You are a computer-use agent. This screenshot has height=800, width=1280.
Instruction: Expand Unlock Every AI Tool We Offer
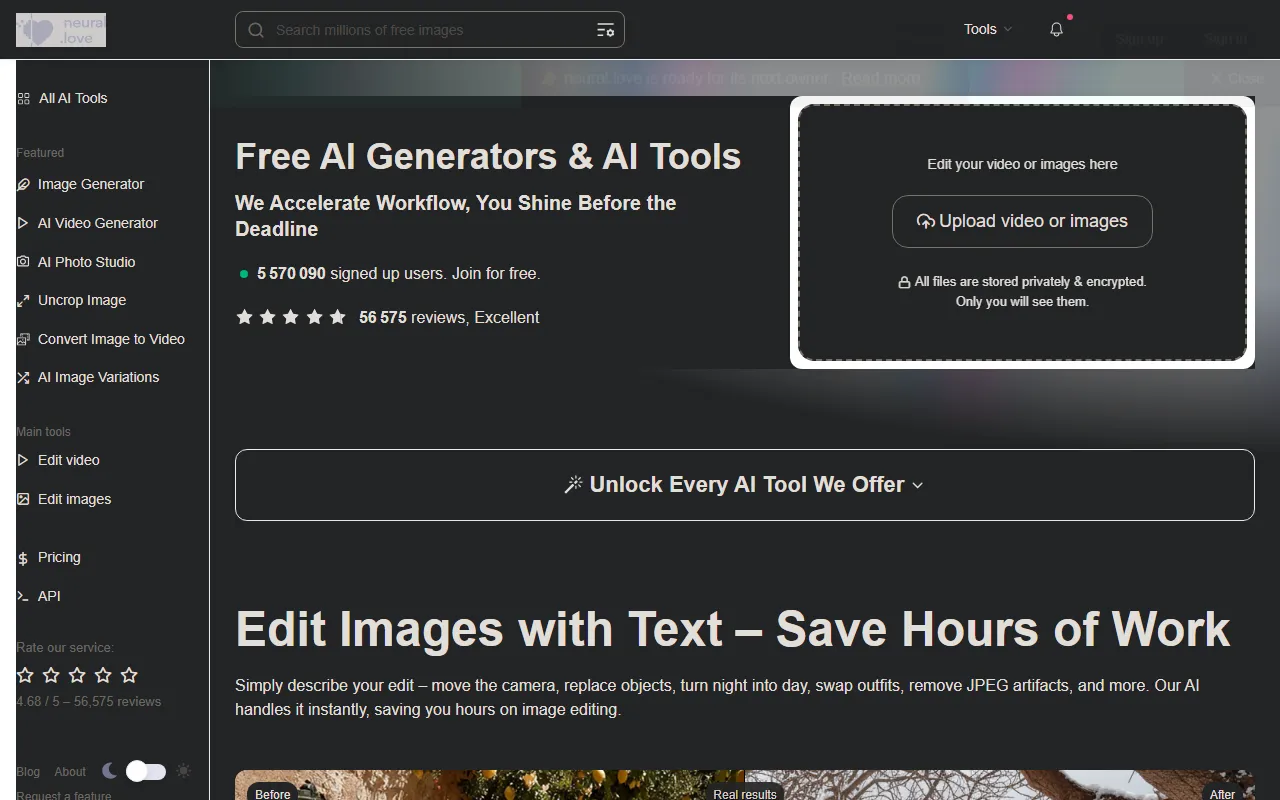coord(744,485)
